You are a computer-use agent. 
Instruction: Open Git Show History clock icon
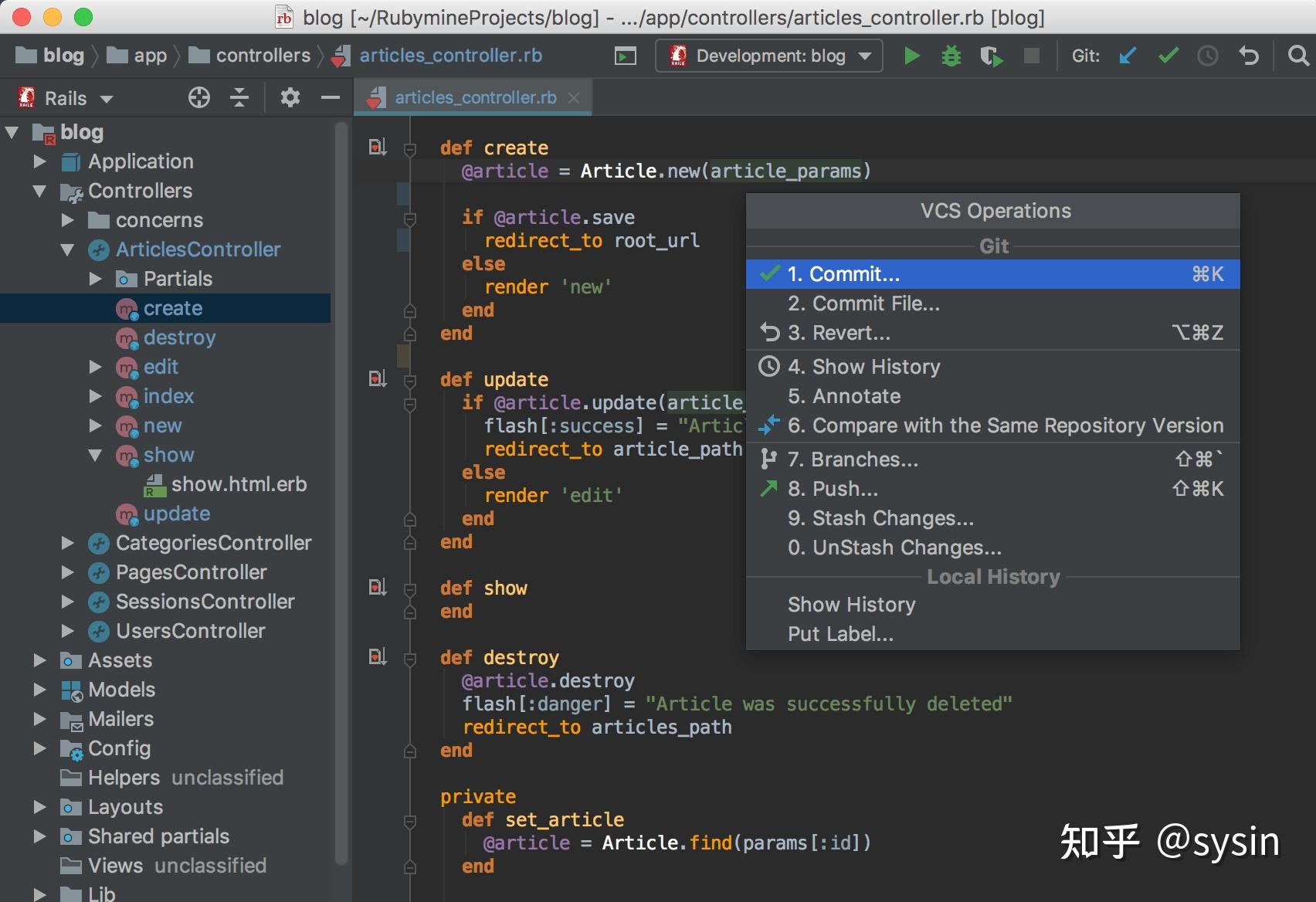(1208, 56)
